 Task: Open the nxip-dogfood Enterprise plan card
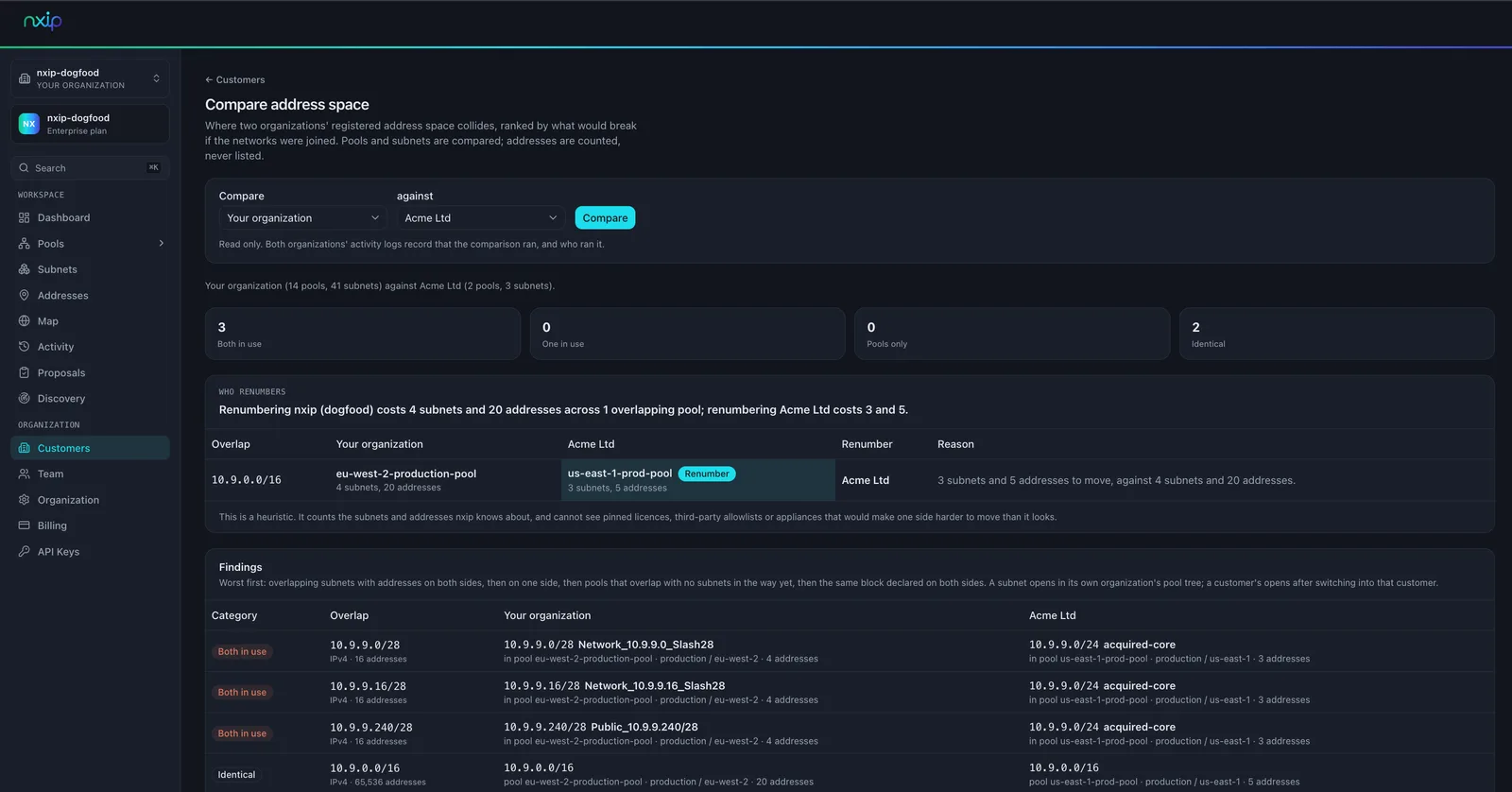90,124
